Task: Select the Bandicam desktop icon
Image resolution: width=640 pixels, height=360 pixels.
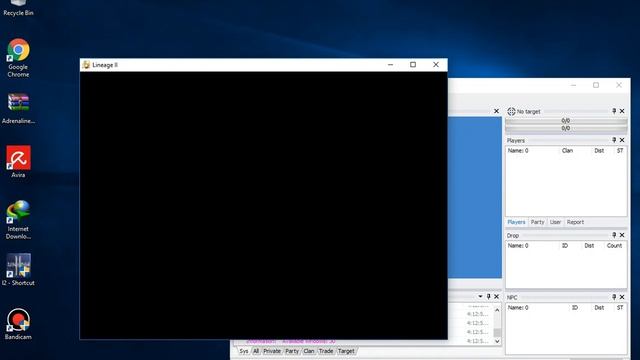Action: point(18,324)
